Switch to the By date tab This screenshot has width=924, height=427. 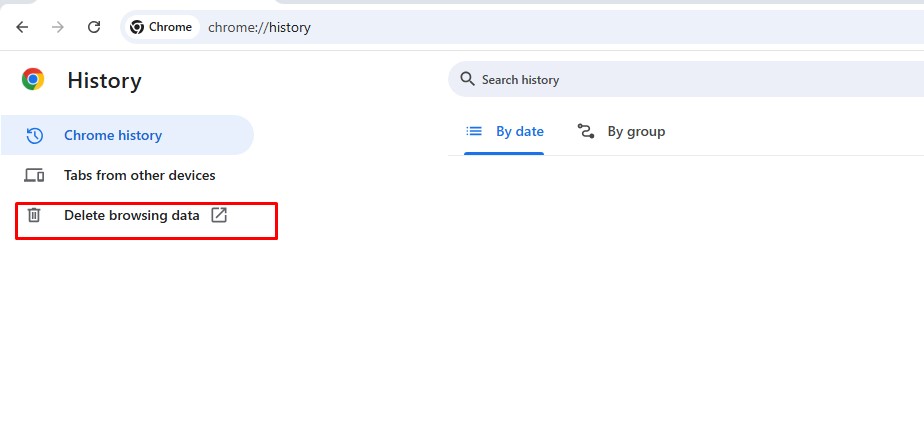[519, 131]
